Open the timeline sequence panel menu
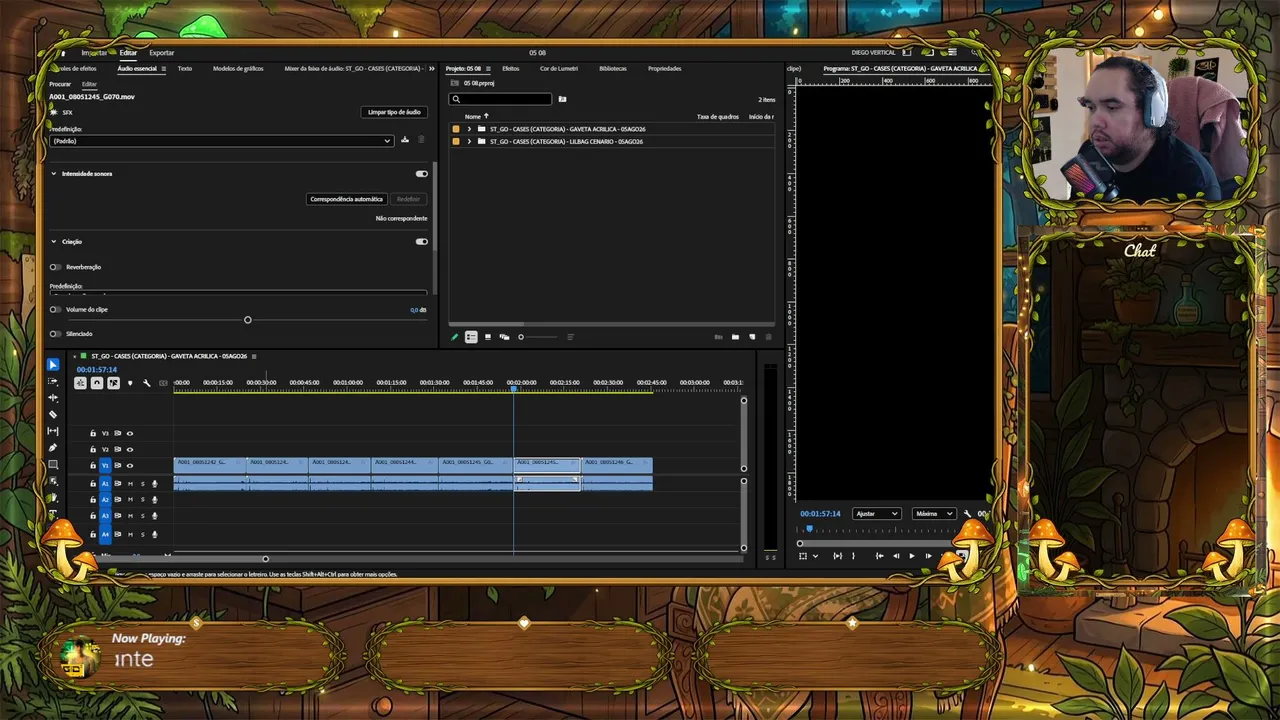 coord(254,356)
